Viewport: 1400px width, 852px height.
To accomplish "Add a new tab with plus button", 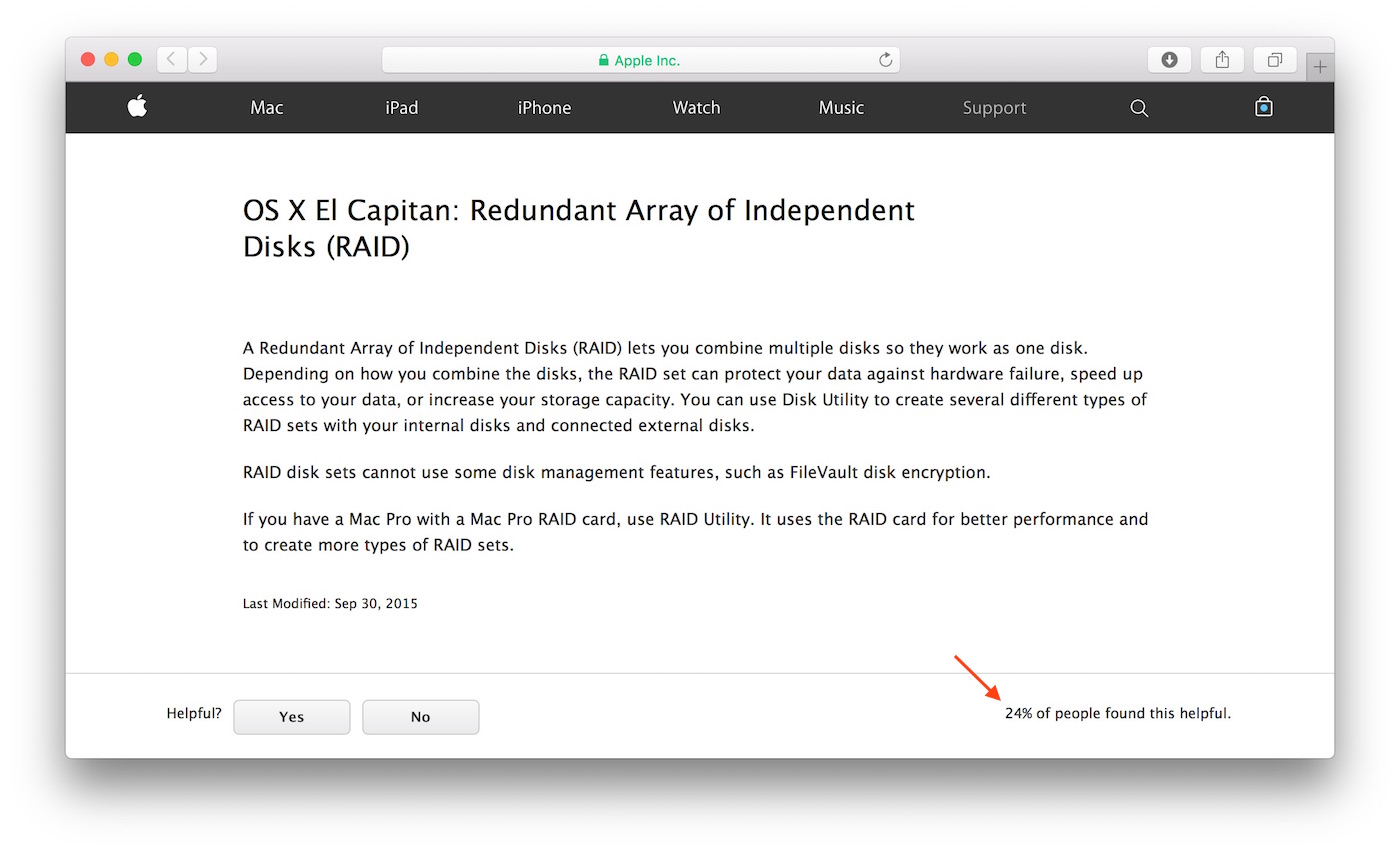I will click(1320, 67).
